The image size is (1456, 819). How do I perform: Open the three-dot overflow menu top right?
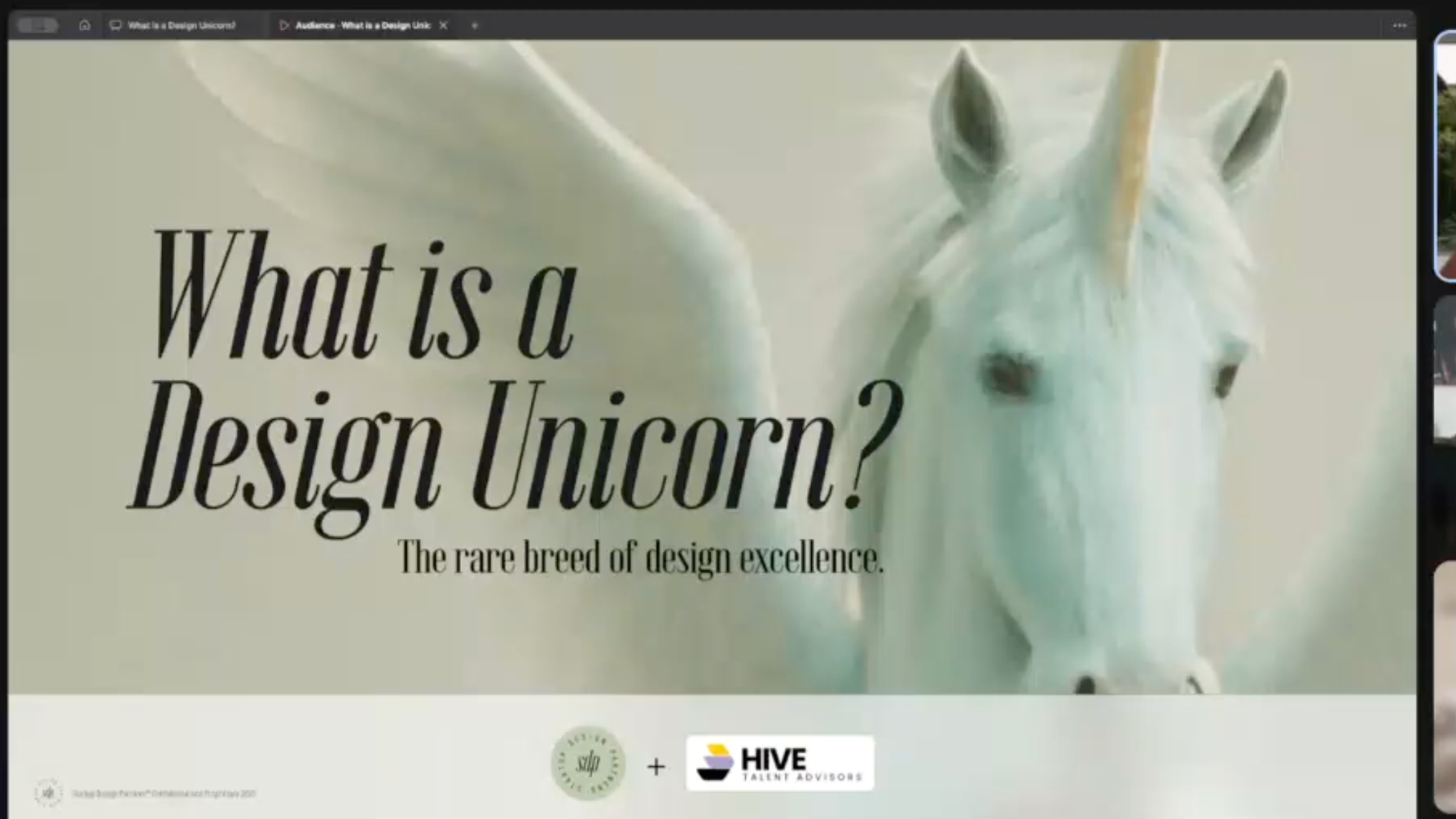1401,25
